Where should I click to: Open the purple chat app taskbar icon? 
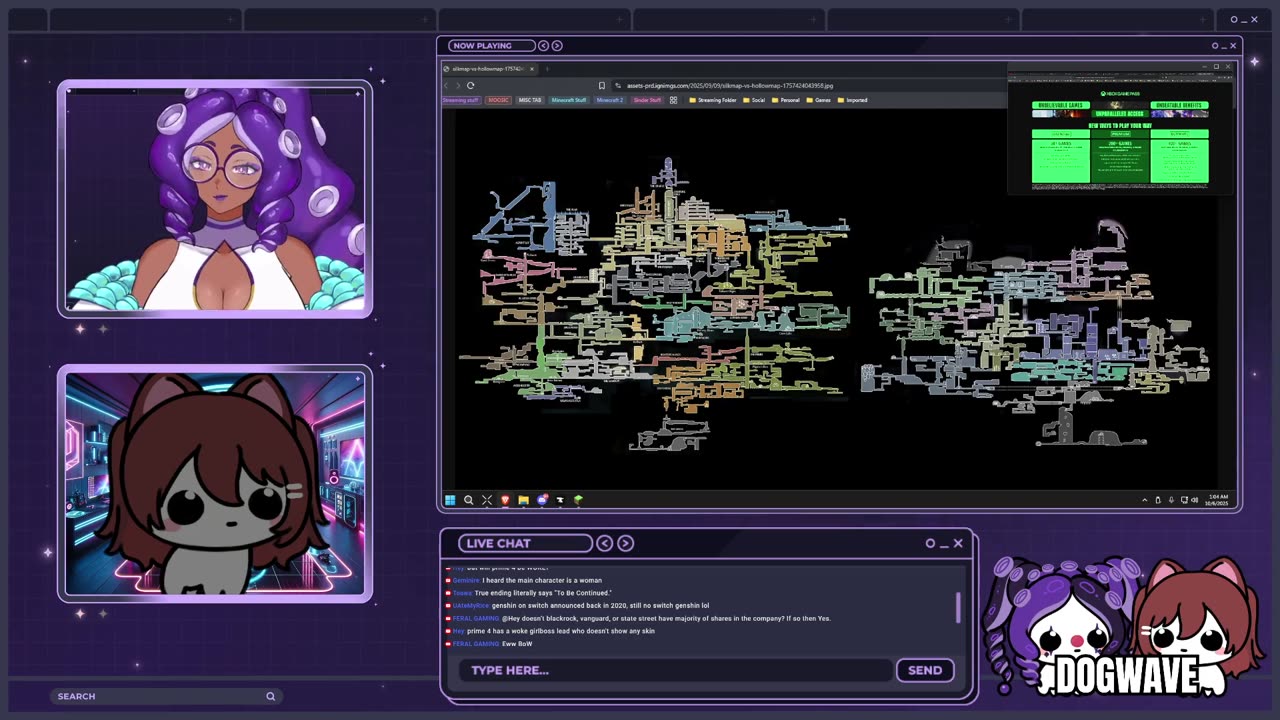(542, 500)
